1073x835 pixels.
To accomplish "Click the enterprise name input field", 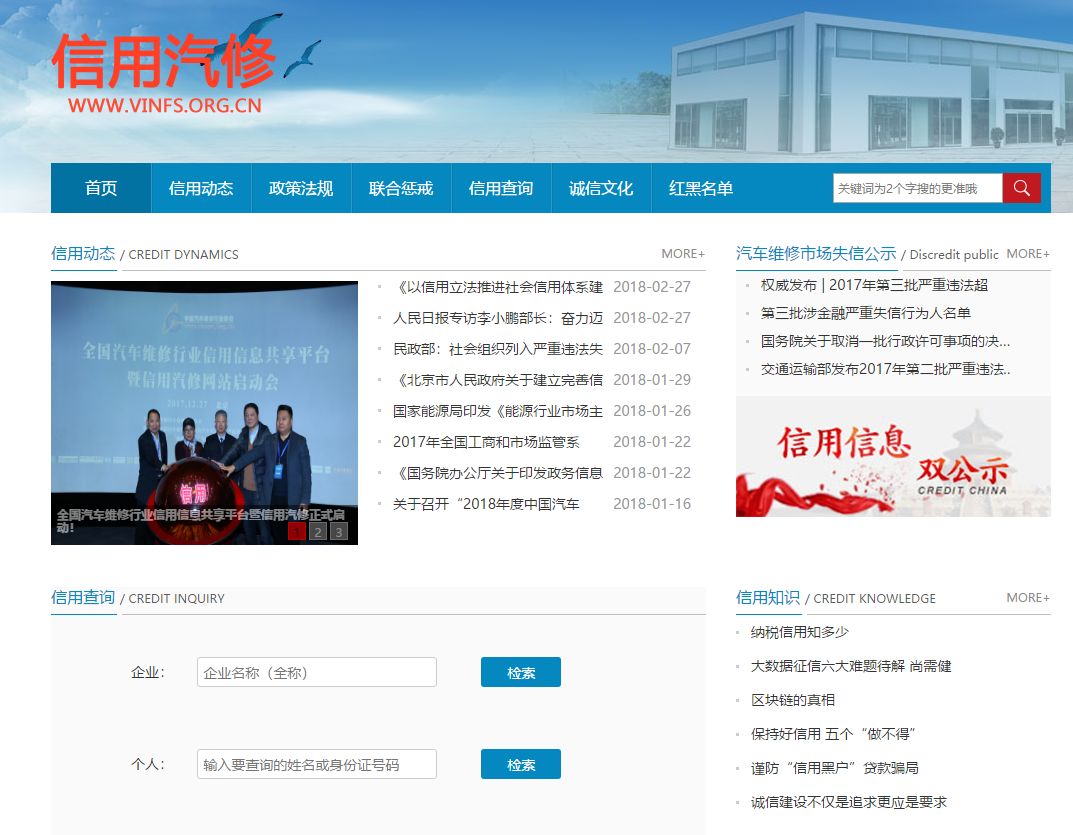I will pos(316,672).
